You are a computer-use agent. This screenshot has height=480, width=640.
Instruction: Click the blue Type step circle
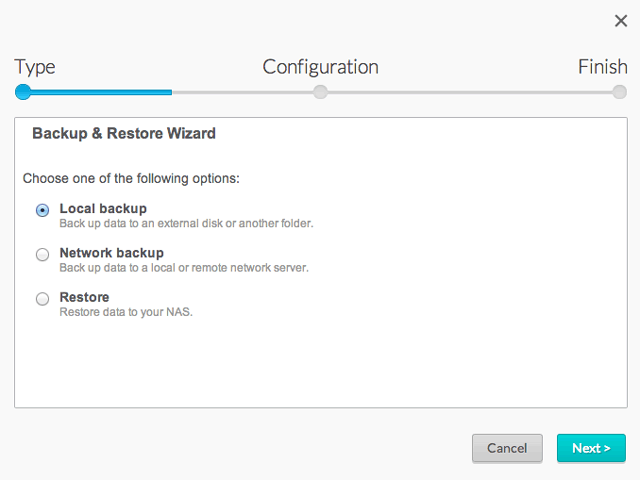tap(23, 92)
